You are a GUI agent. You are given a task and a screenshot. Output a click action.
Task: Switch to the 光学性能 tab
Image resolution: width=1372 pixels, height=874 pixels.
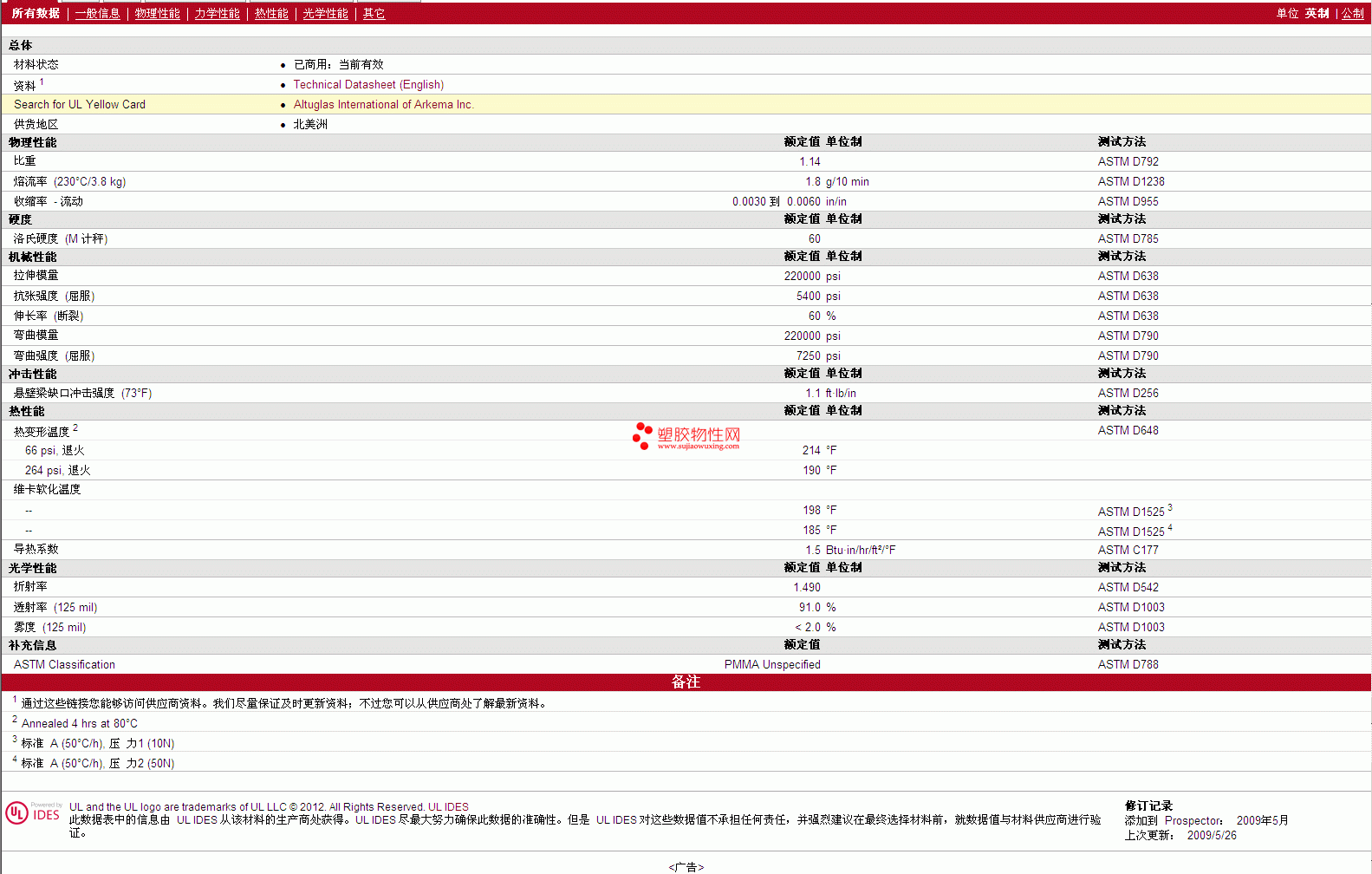(x=325, y=14)
